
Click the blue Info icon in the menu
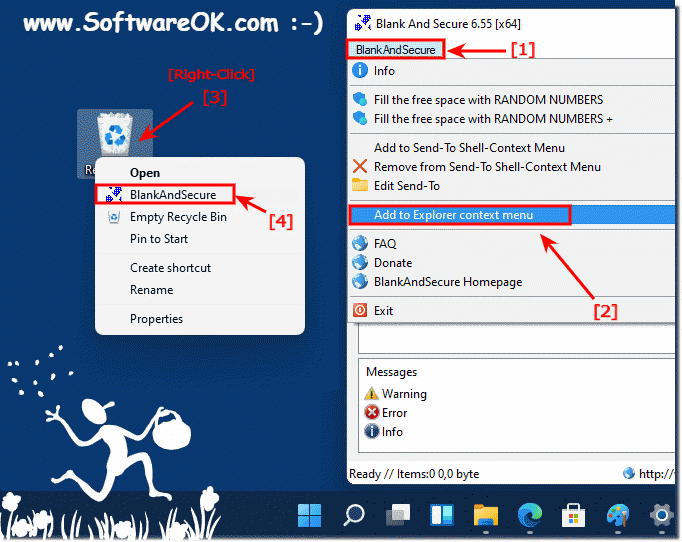click(360, 70)
